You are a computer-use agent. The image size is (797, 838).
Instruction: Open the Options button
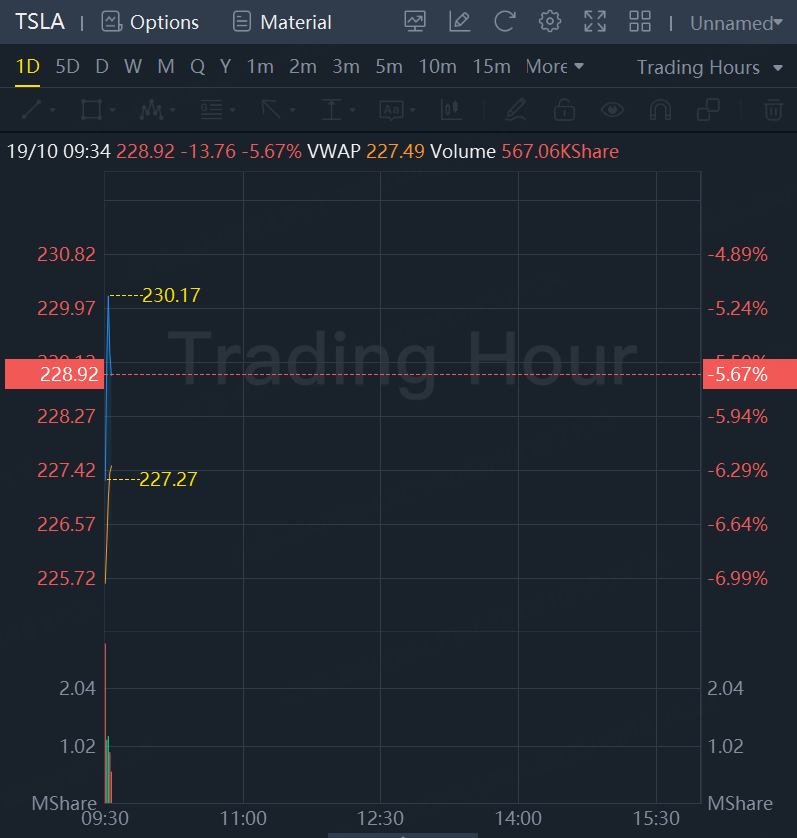[x=150, y=22]
